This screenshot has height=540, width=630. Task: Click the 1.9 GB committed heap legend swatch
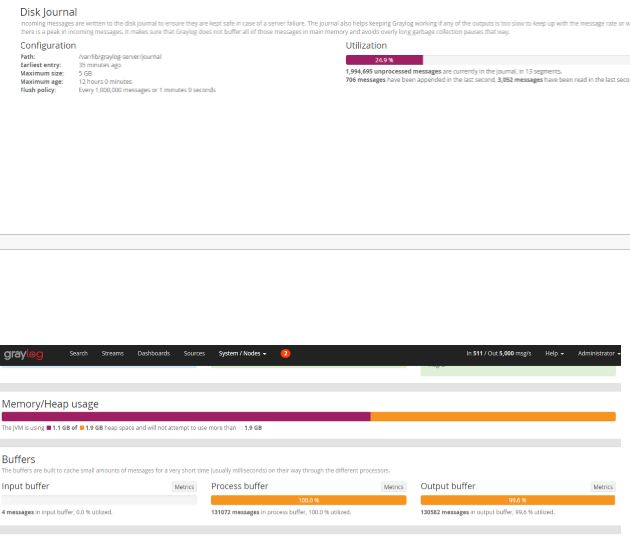click(82, 428)
